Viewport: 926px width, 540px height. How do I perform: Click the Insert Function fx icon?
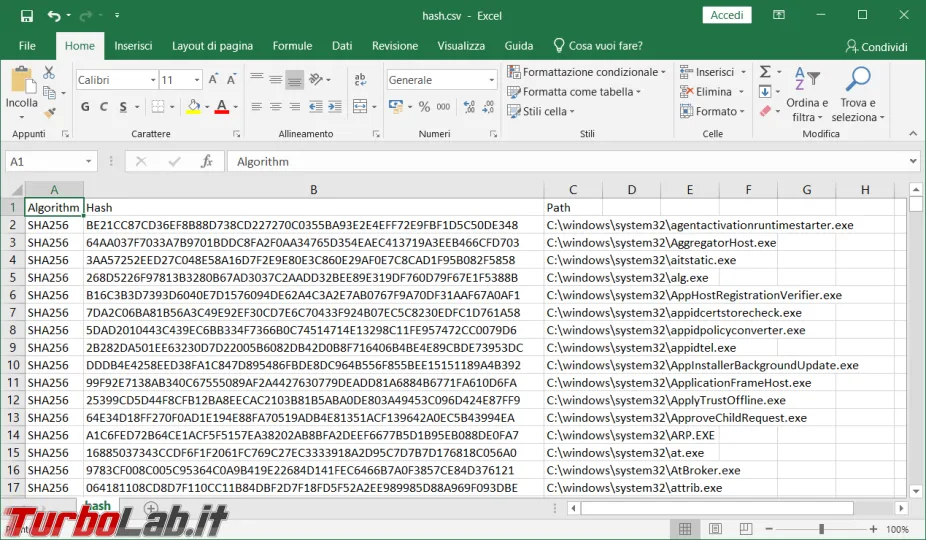pos(206,161)
